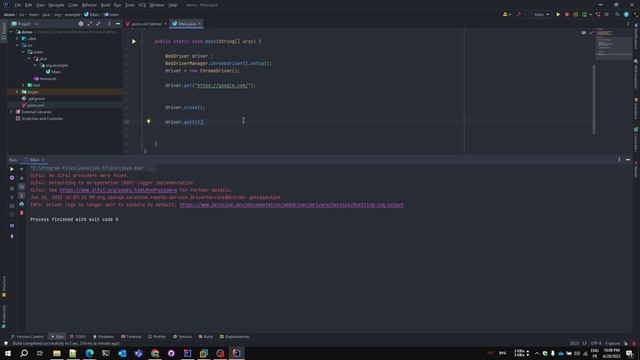Open File Explorer from the taskbar
This screenshot has width=640, height=360.
click(57, 353)
